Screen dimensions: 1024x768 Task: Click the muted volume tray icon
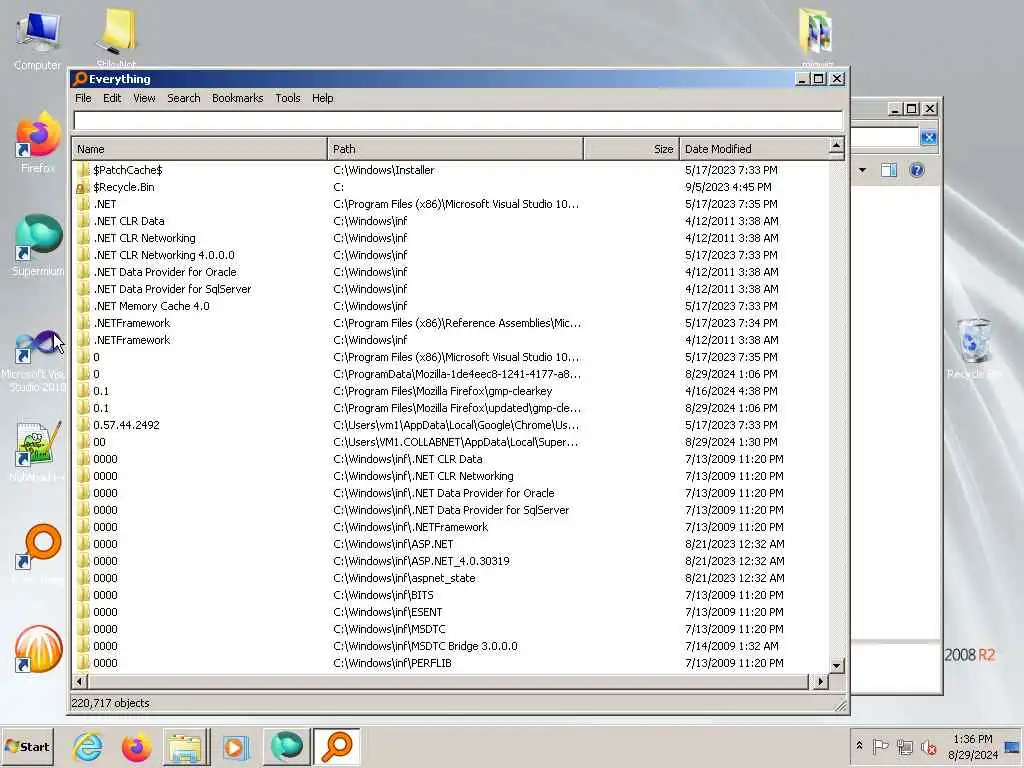[x=928, y=746]
